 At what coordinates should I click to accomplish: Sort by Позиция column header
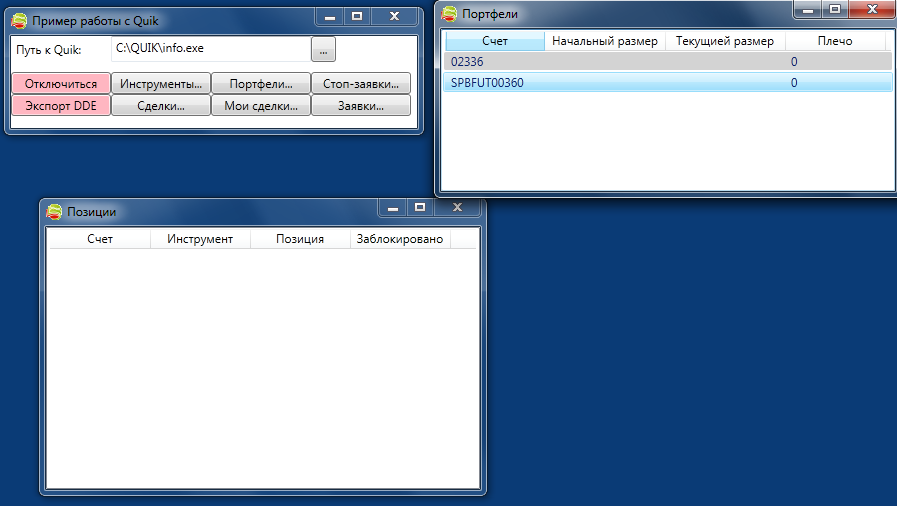coord(300,239)
